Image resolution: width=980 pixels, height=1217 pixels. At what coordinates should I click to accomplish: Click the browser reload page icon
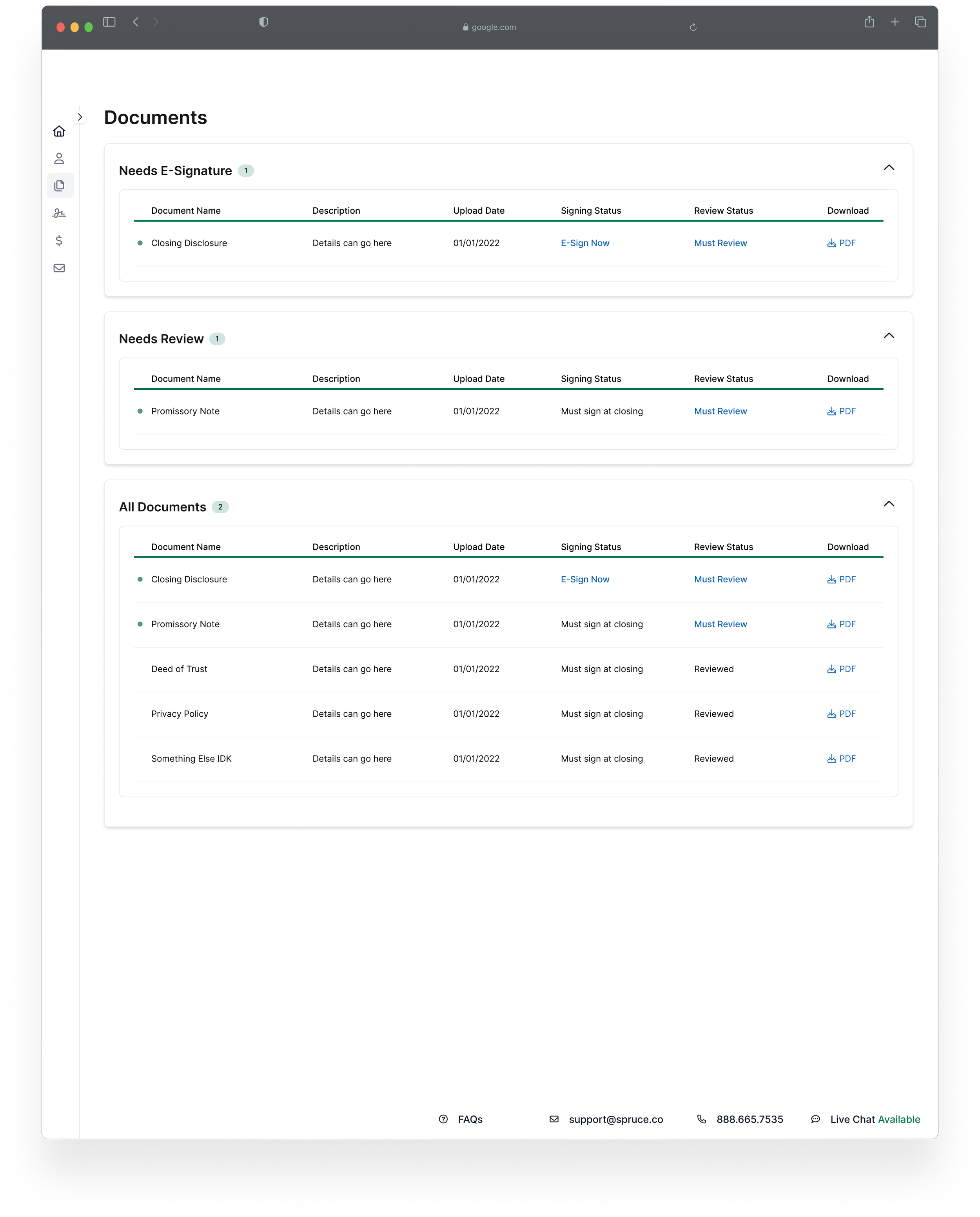pyautogui.click(x=693, y=27)
